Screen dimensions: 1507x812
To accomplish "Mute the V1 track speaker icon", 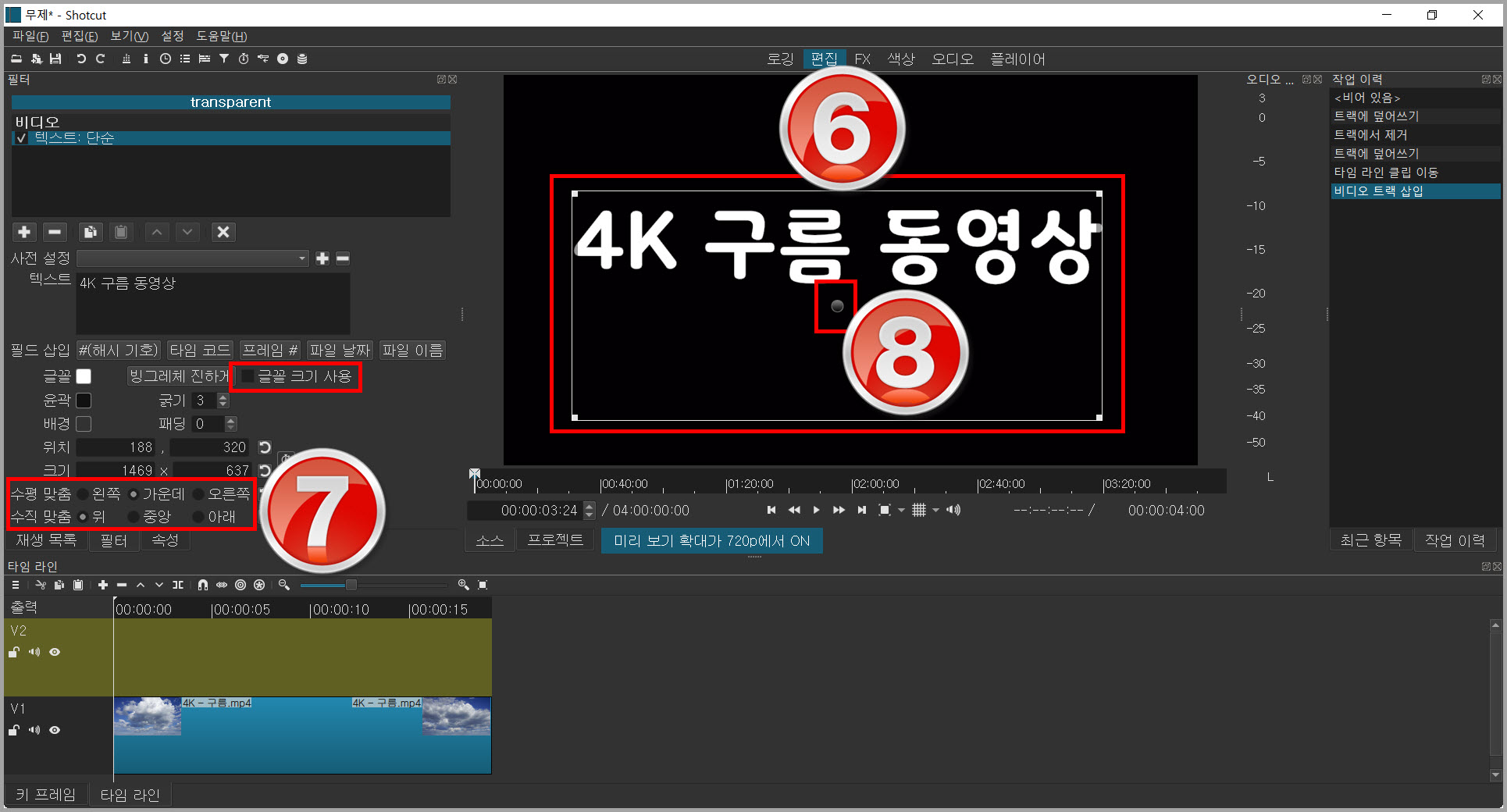I will (34, 730).
